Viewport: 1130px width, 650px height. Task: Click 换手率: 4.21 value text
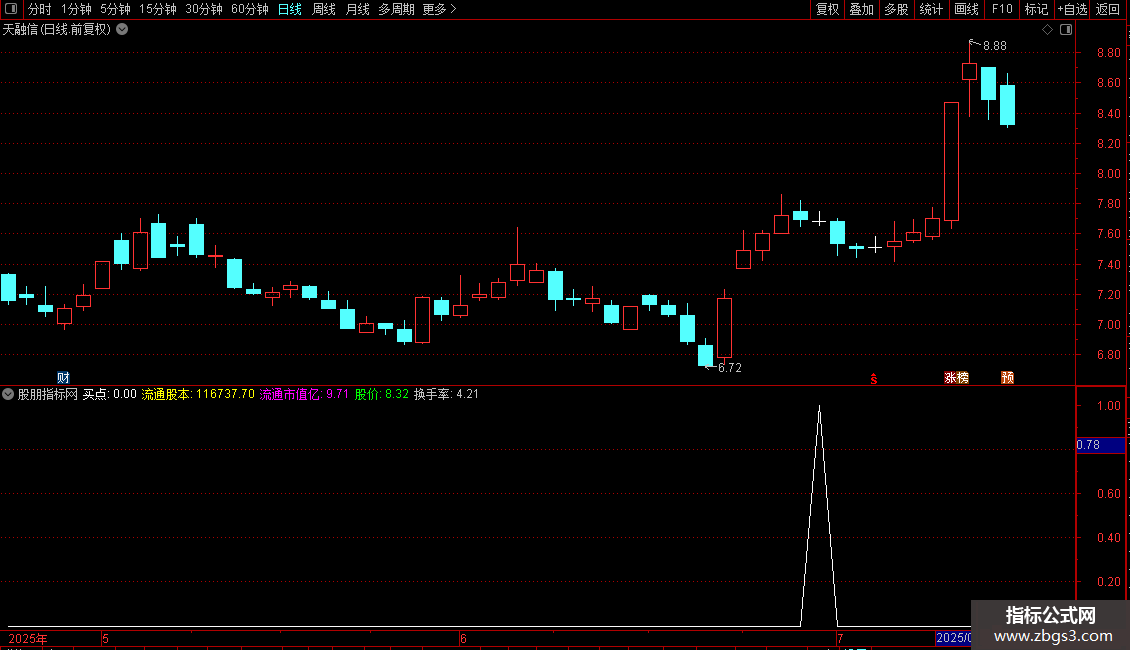tap(446, 394)
